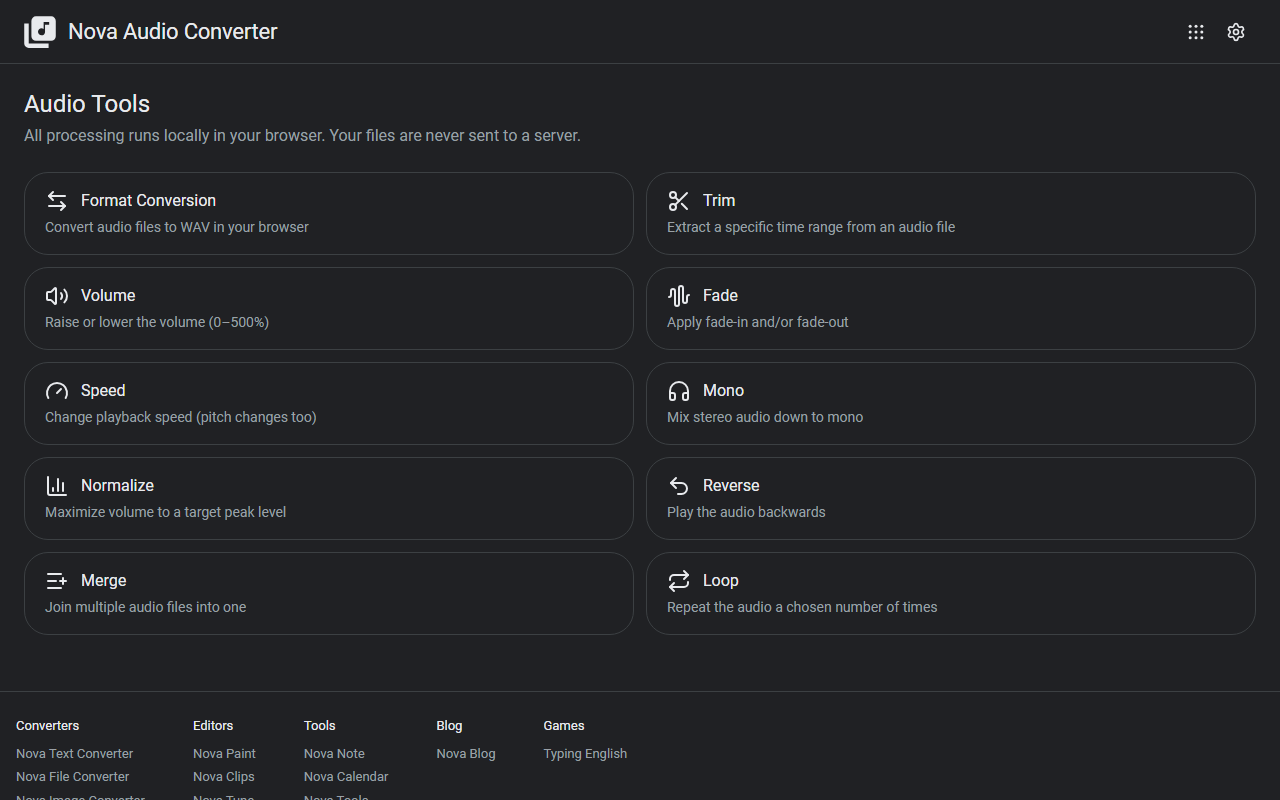
Task: Open the Speed tool title
Action: [103, 391]
